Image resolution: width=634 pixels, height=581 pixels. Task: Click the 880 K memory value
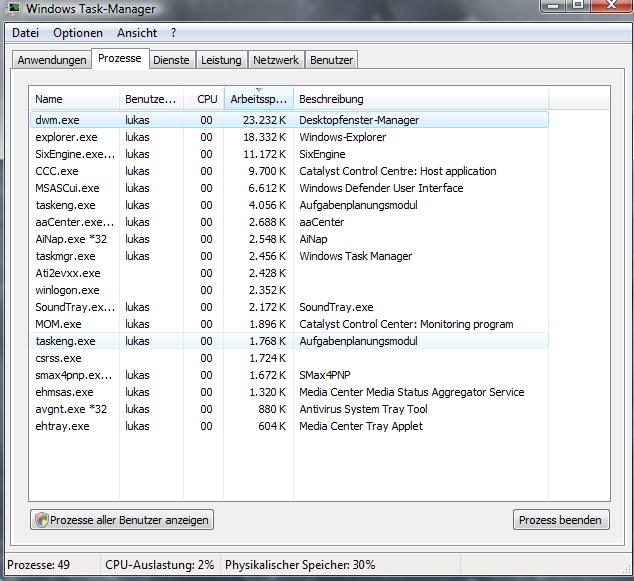tap(272, 409)
